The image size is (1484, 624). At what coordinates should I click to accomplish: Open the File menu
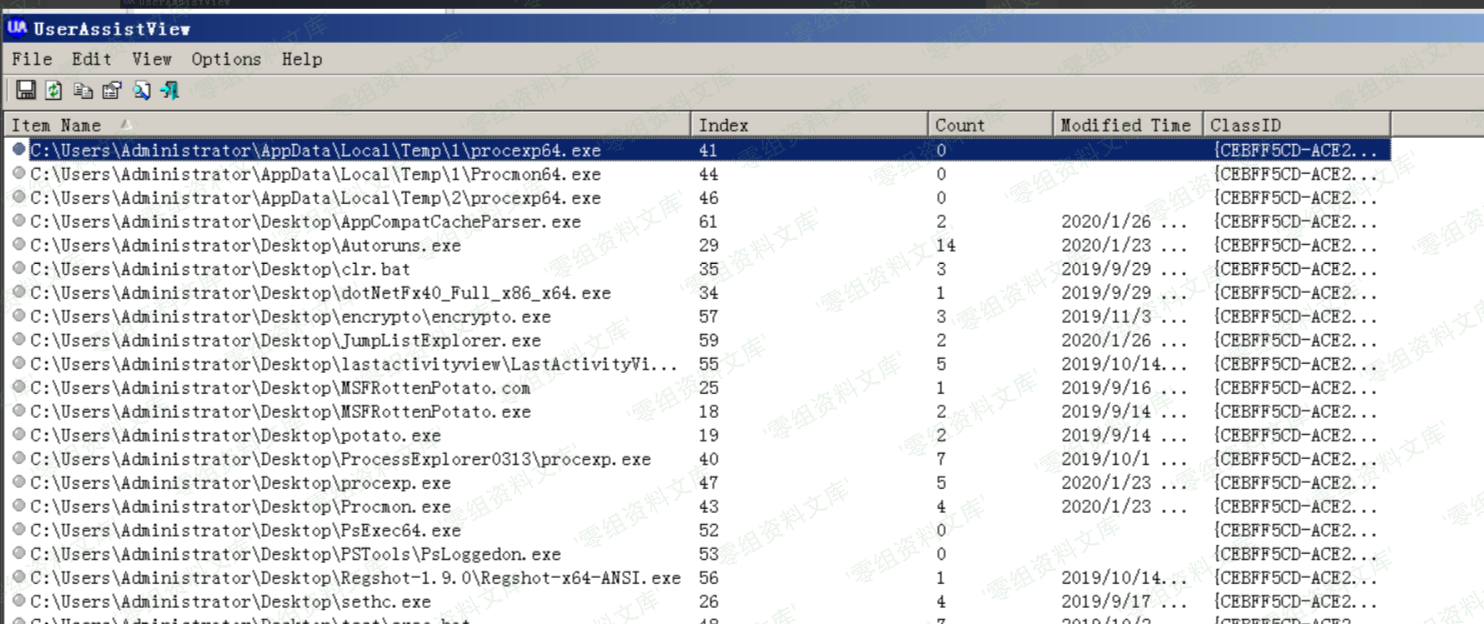[x=32, y=59]
